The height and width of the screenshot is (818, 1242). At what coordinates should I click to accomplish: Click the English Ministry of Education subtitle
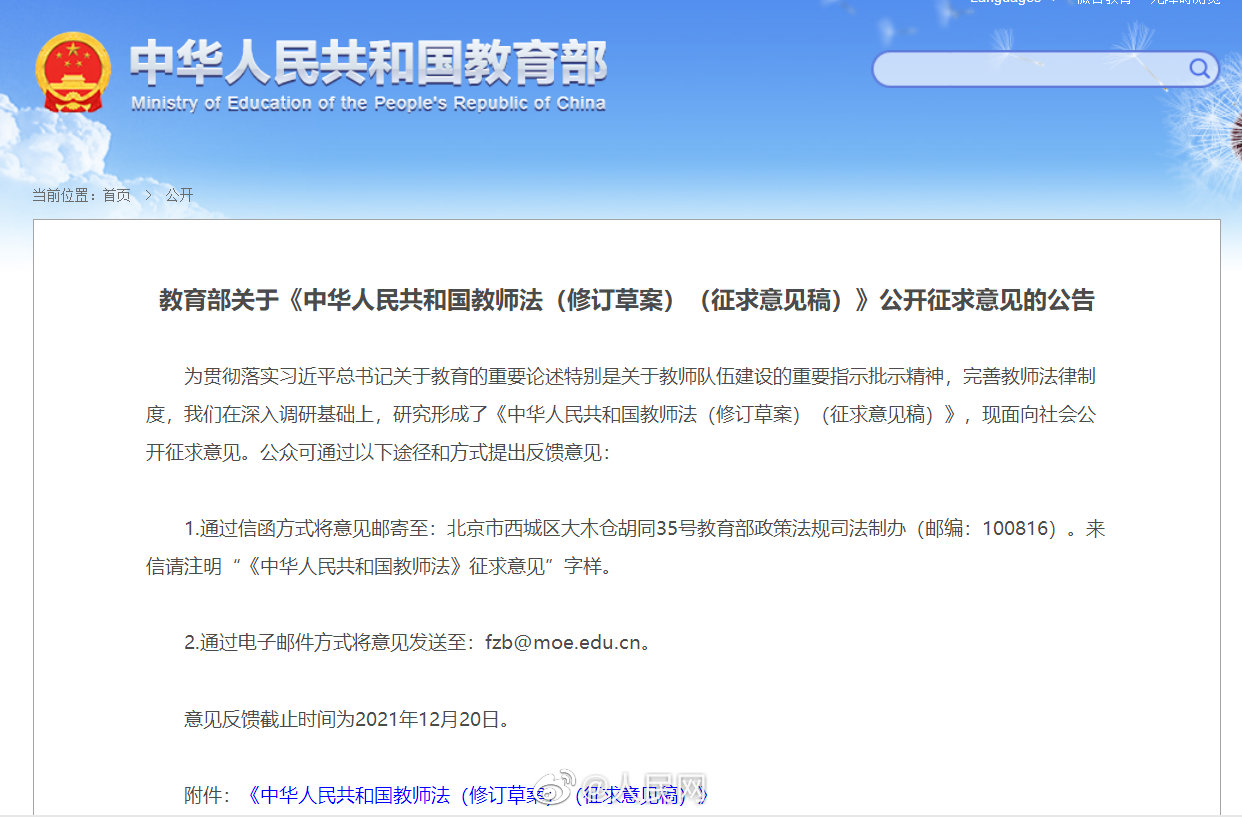(x=368, y=103)
